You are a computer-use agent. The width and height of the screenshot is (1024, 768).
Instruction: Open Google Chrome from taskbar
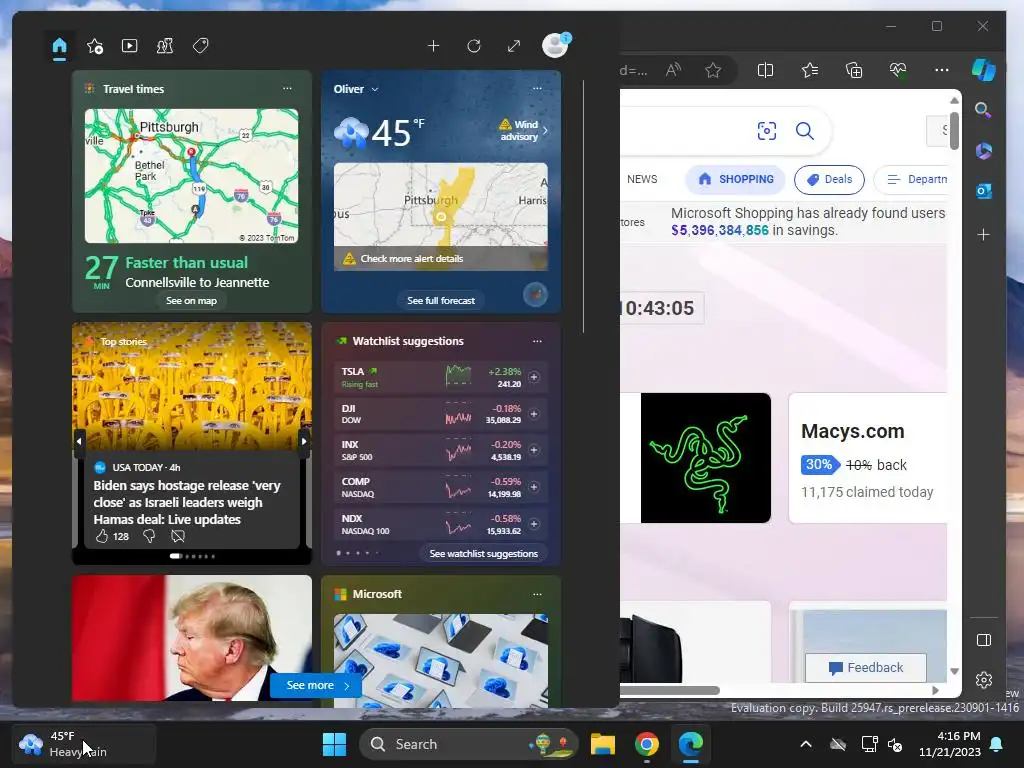(647, 744)
